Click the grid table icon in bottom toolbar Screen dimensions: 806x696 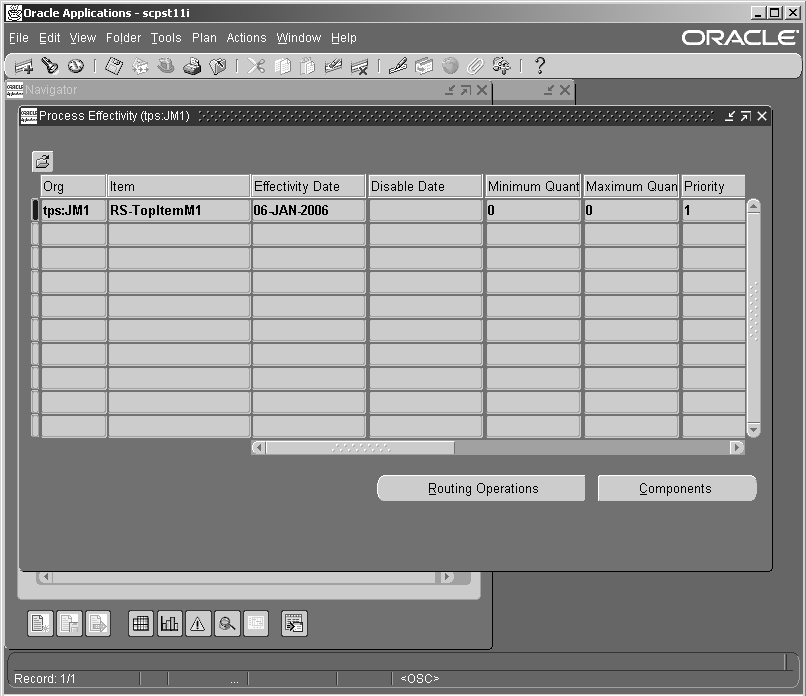click(x=141, y=624)
